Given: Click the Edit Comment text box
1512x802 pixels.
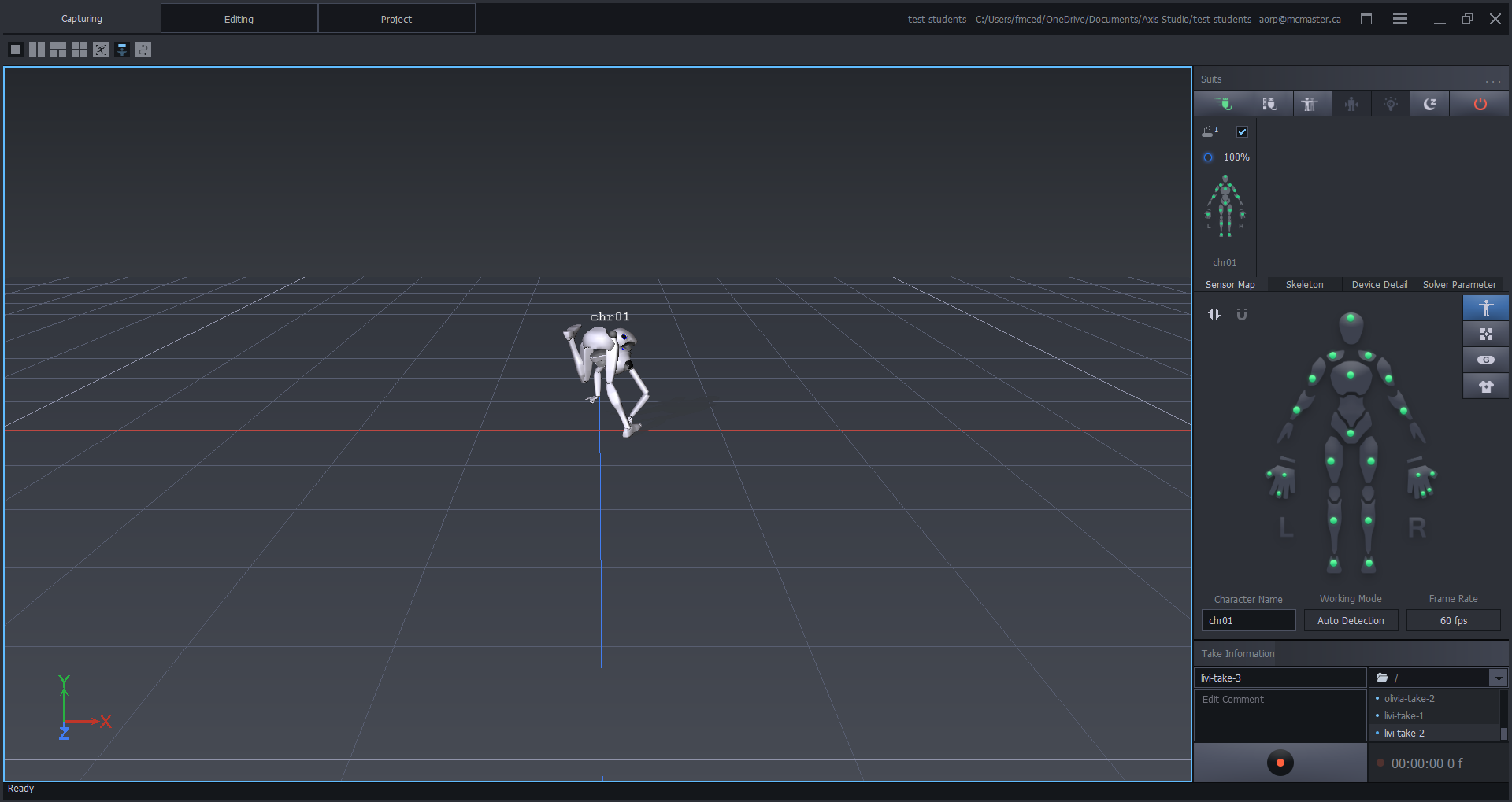Looking at the screenshot, I should coord(1280,715).
